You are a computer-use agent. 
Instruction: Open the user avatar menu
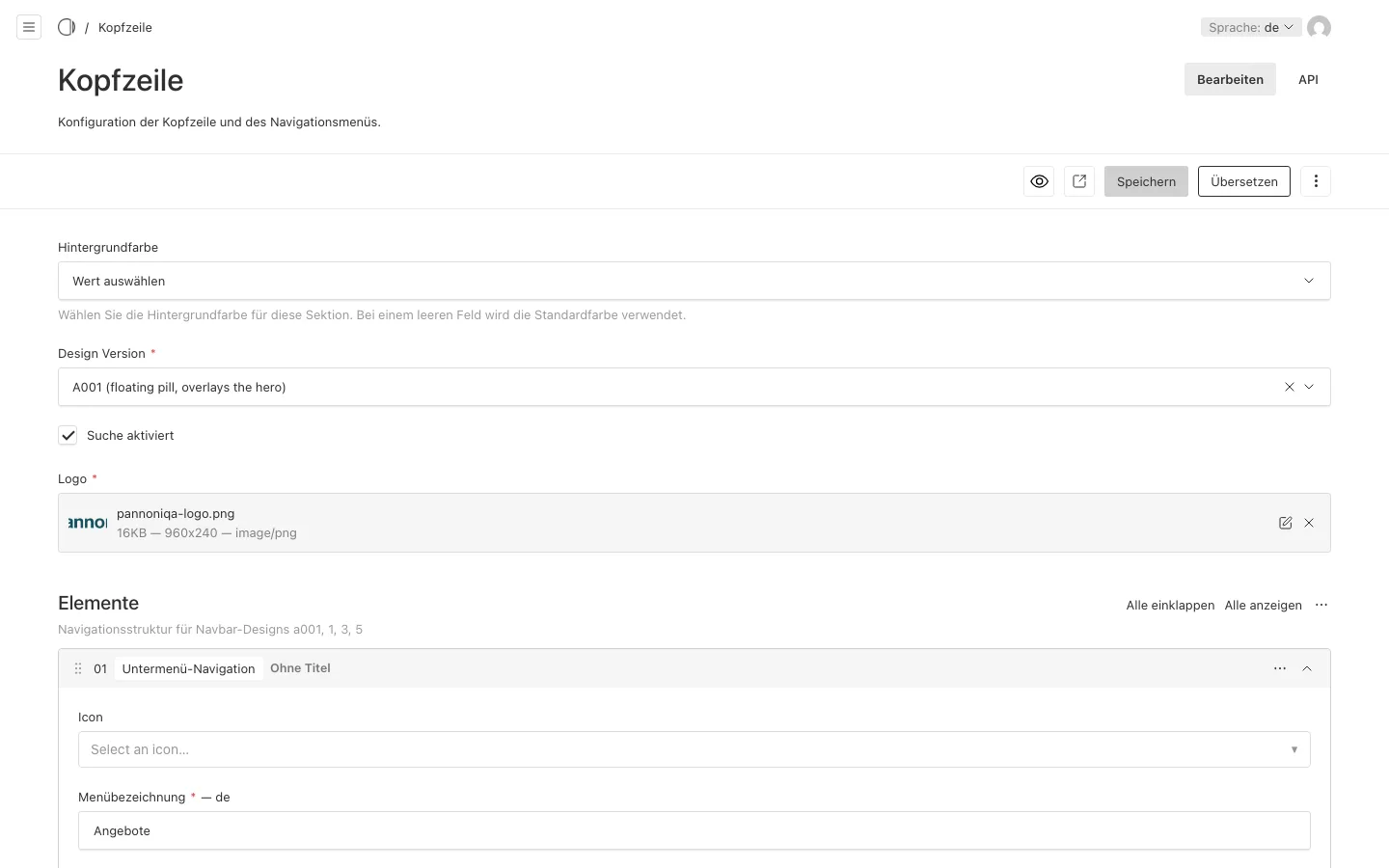pos(1319,27)
